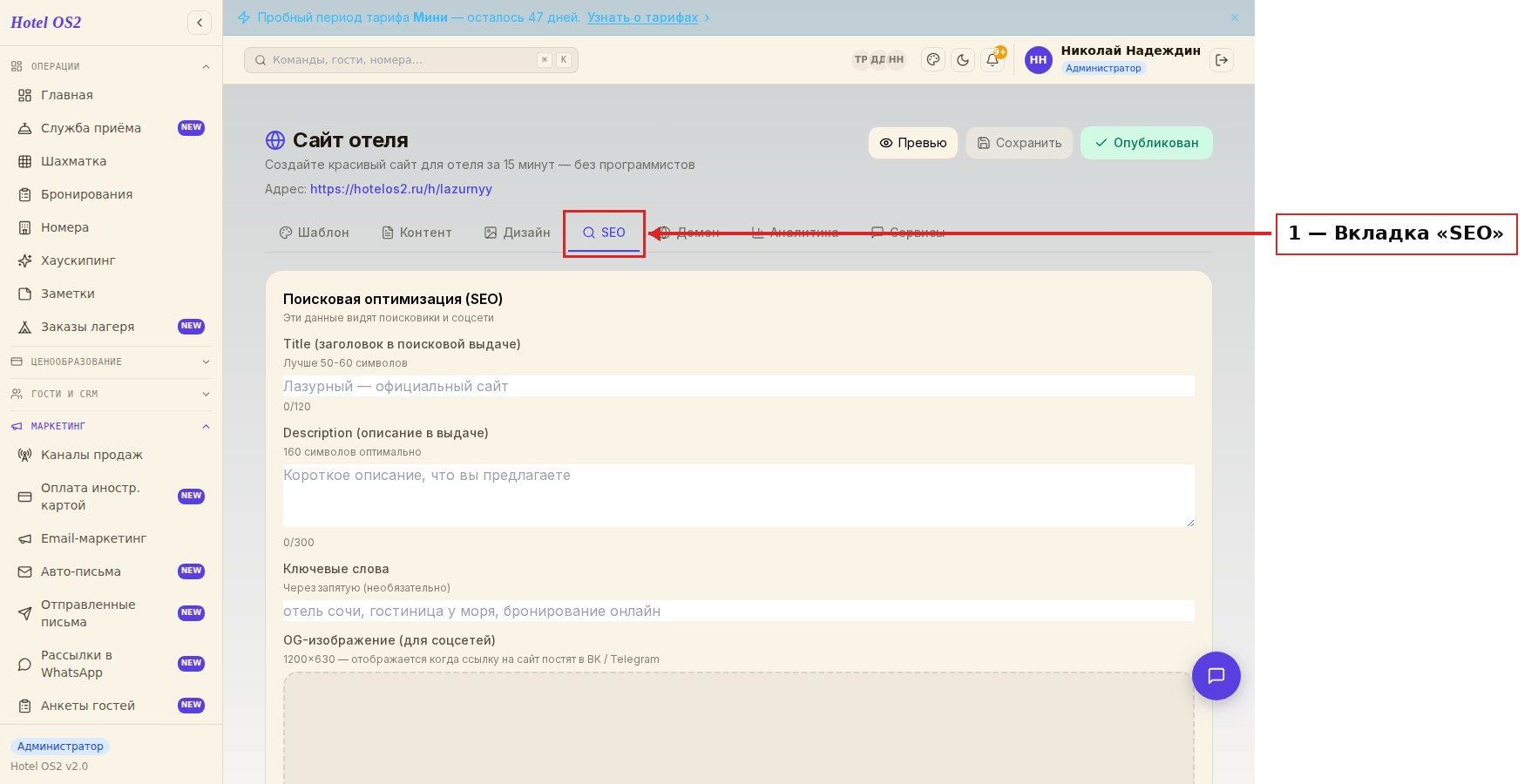Open Заказы лагеря in sidebar

tap(111, 327)
